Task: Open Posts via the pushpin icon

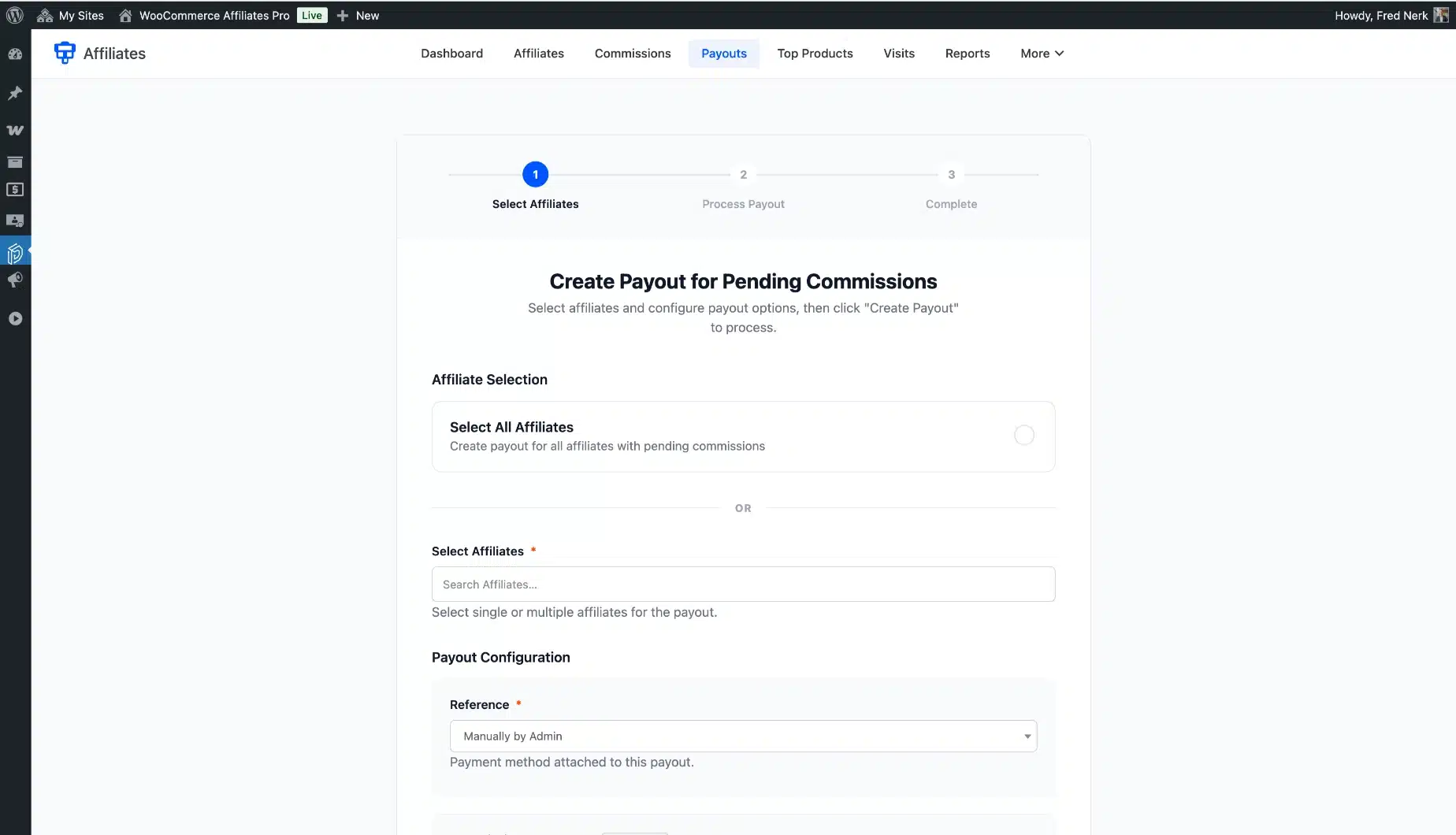Action: pos(15,94)
